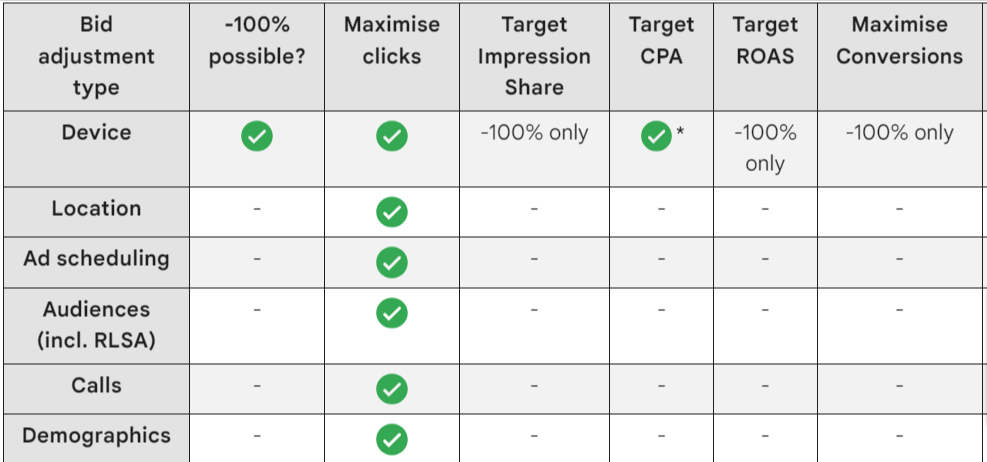Click -100% only under Target ROAS
Screen dimensions: 987x462
[x=765, y=149]
